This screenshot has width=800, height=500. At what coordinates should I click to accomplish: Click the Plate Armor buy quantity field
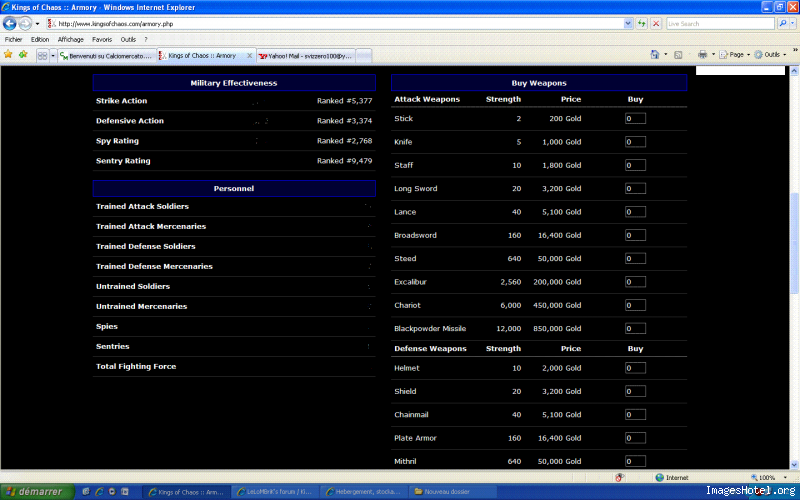[635, 438]
